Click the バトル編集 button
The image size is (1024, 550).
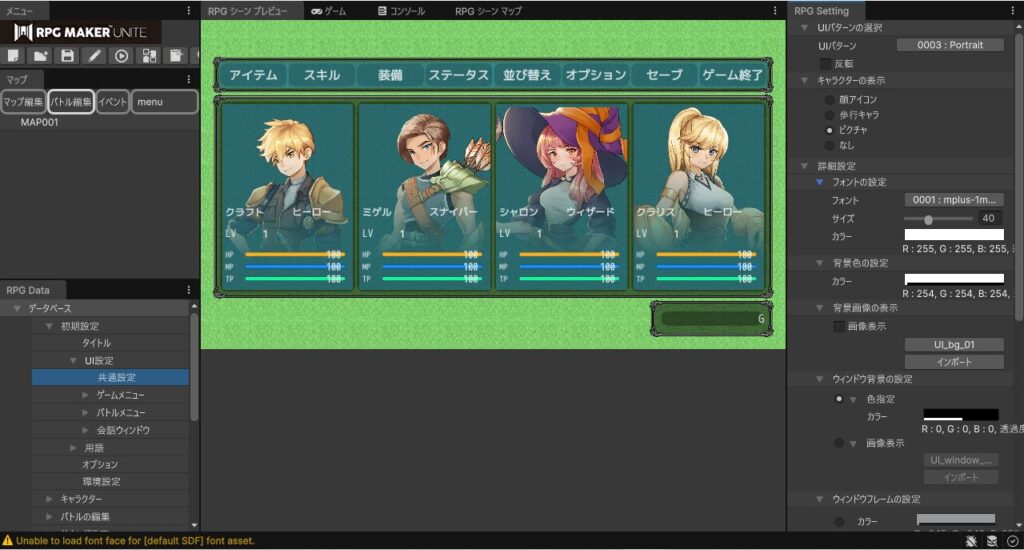click(71, 102)
